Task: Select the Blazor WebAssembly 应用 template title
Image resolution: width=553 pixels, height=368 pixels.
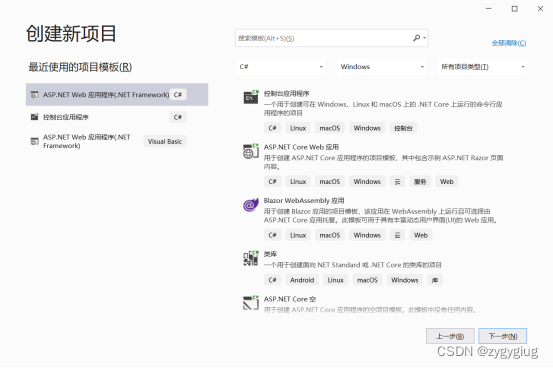Action: click(304, 200)
